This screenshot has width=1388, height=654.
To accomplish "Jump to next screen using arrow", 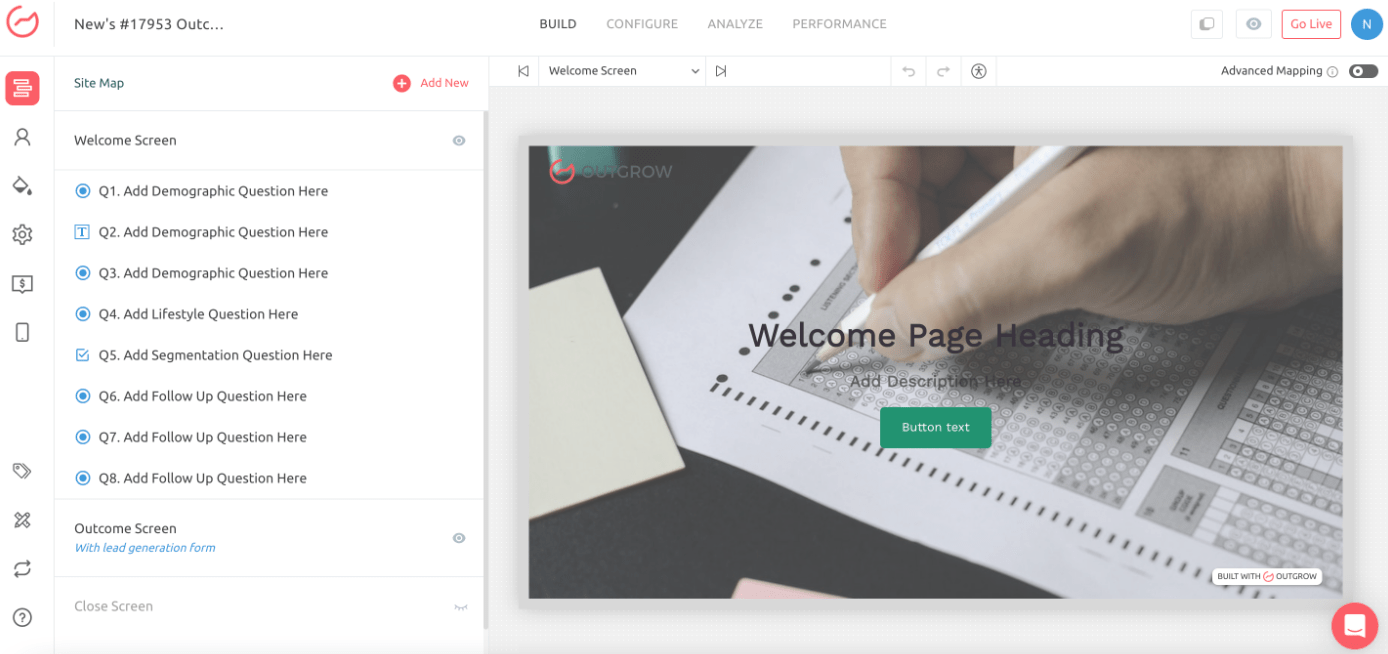I will [721, 71].
